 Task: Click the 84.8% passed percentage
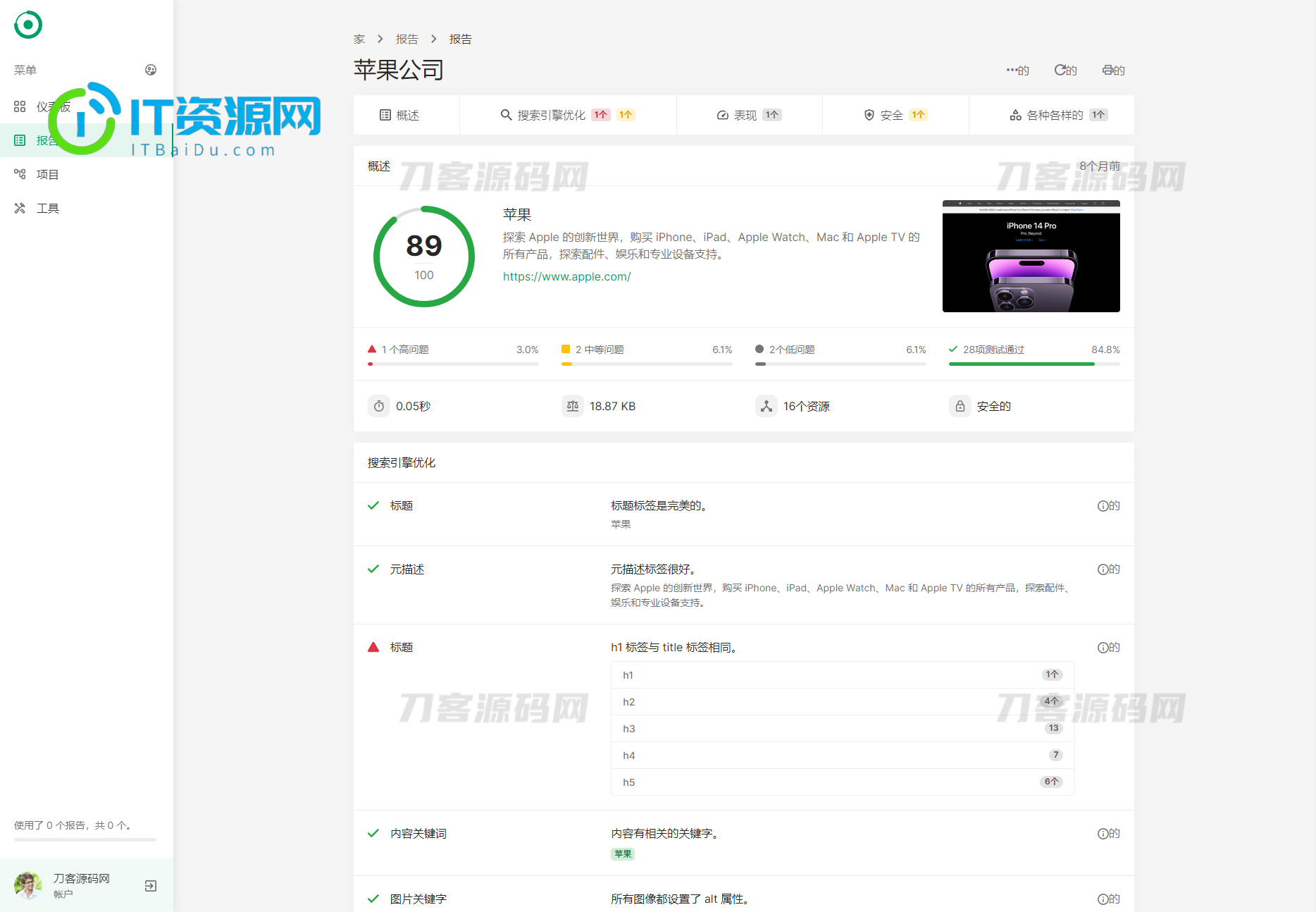coord(1105,349)
